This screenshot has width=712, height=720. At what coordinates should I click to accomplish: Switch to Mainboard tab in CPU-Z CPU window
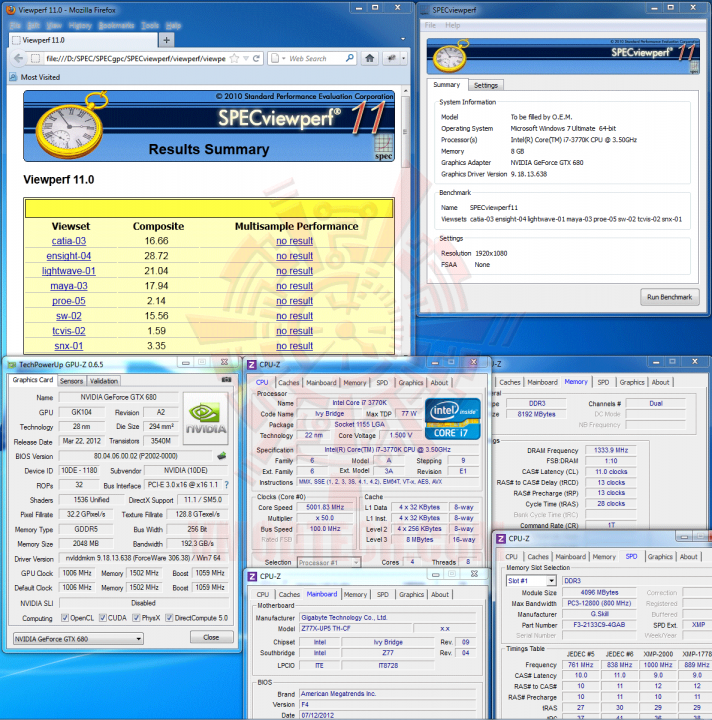[321, 382]
